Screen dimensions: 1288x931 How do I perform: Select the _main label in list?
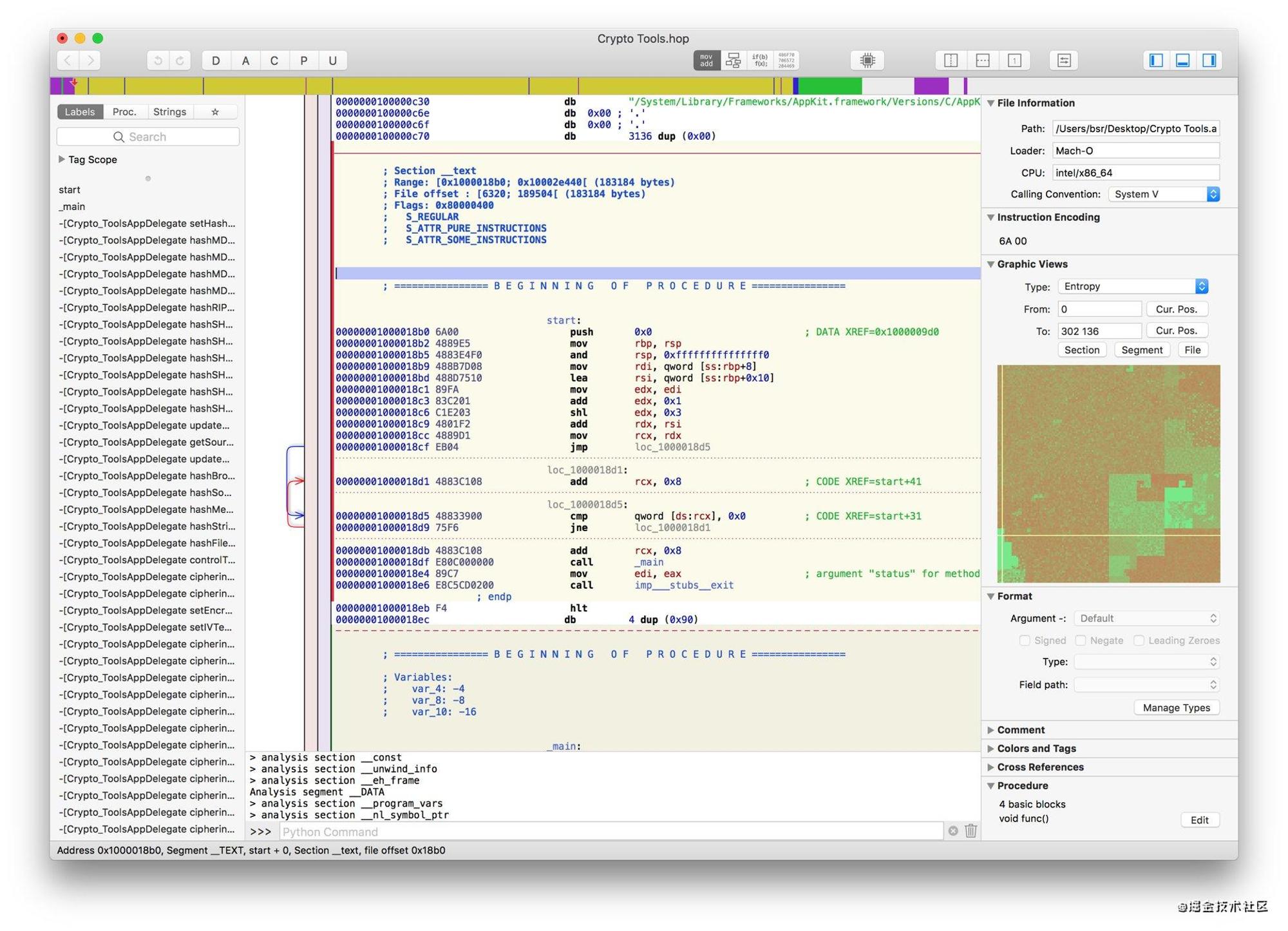(72, 207)
